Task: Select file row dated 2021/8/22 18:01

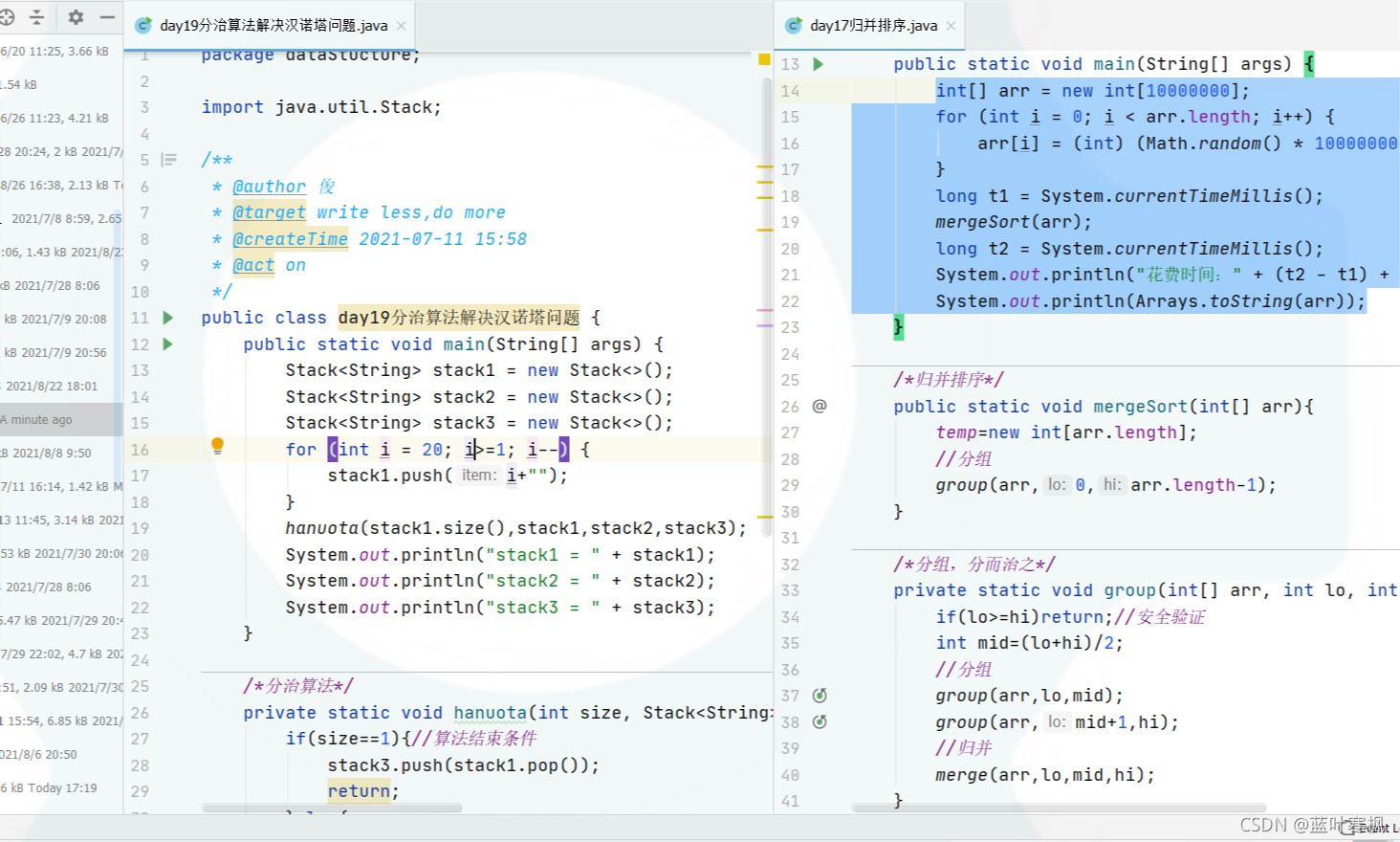Action: pos(61,386)
